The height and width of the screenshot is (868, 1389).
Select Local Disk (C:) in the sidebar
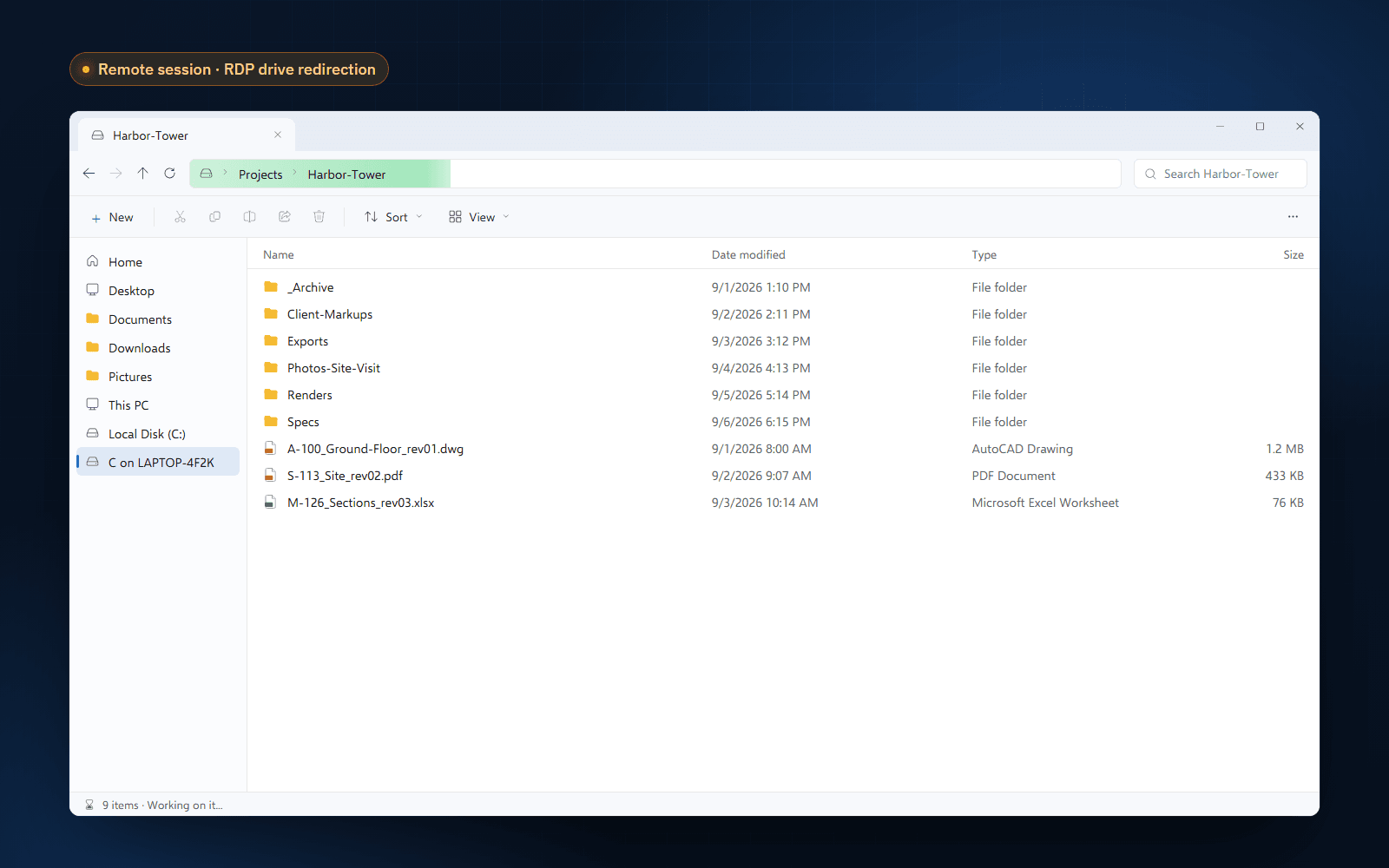158,434
